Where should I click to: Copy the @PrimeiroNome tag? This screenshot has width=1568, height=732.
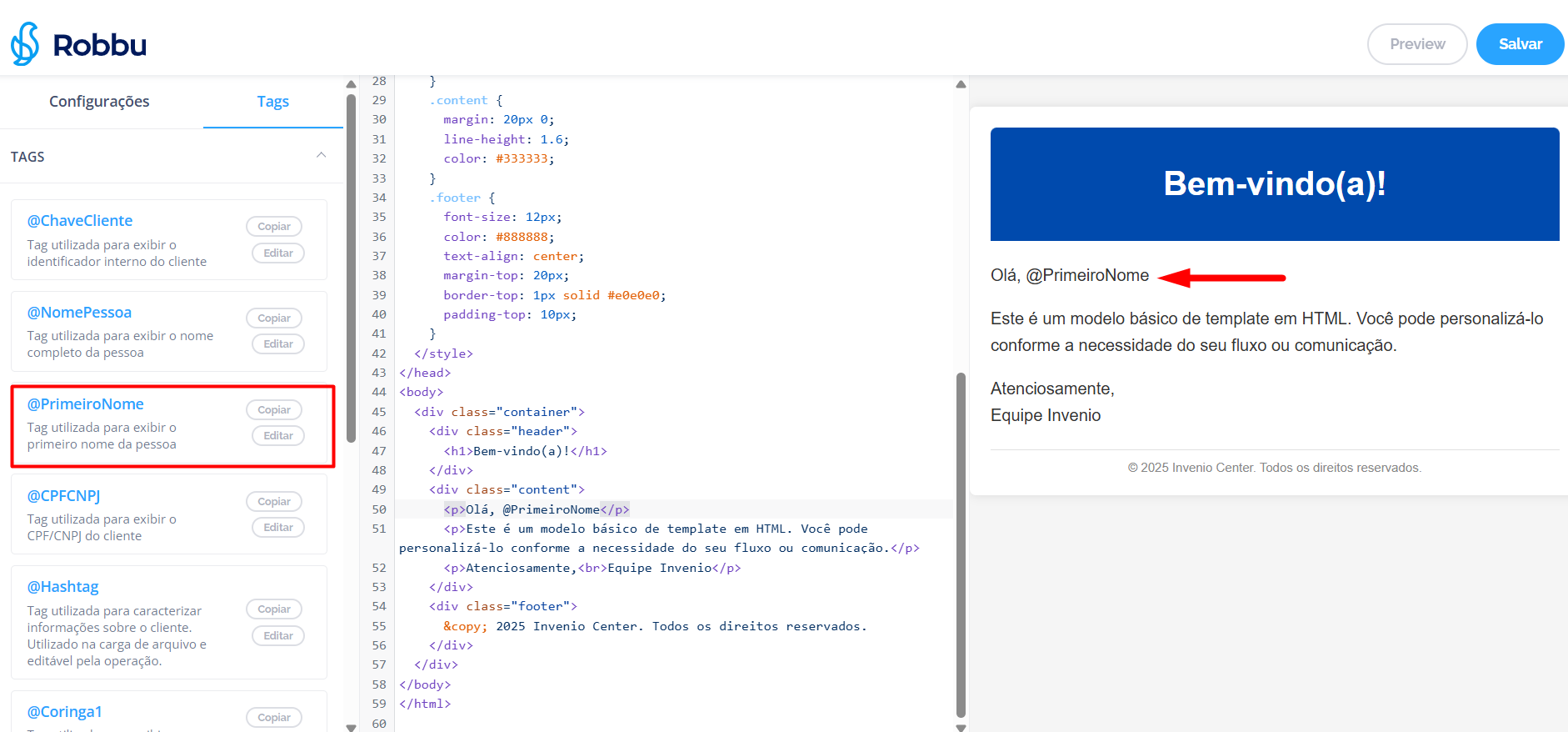tap(273, 410)
